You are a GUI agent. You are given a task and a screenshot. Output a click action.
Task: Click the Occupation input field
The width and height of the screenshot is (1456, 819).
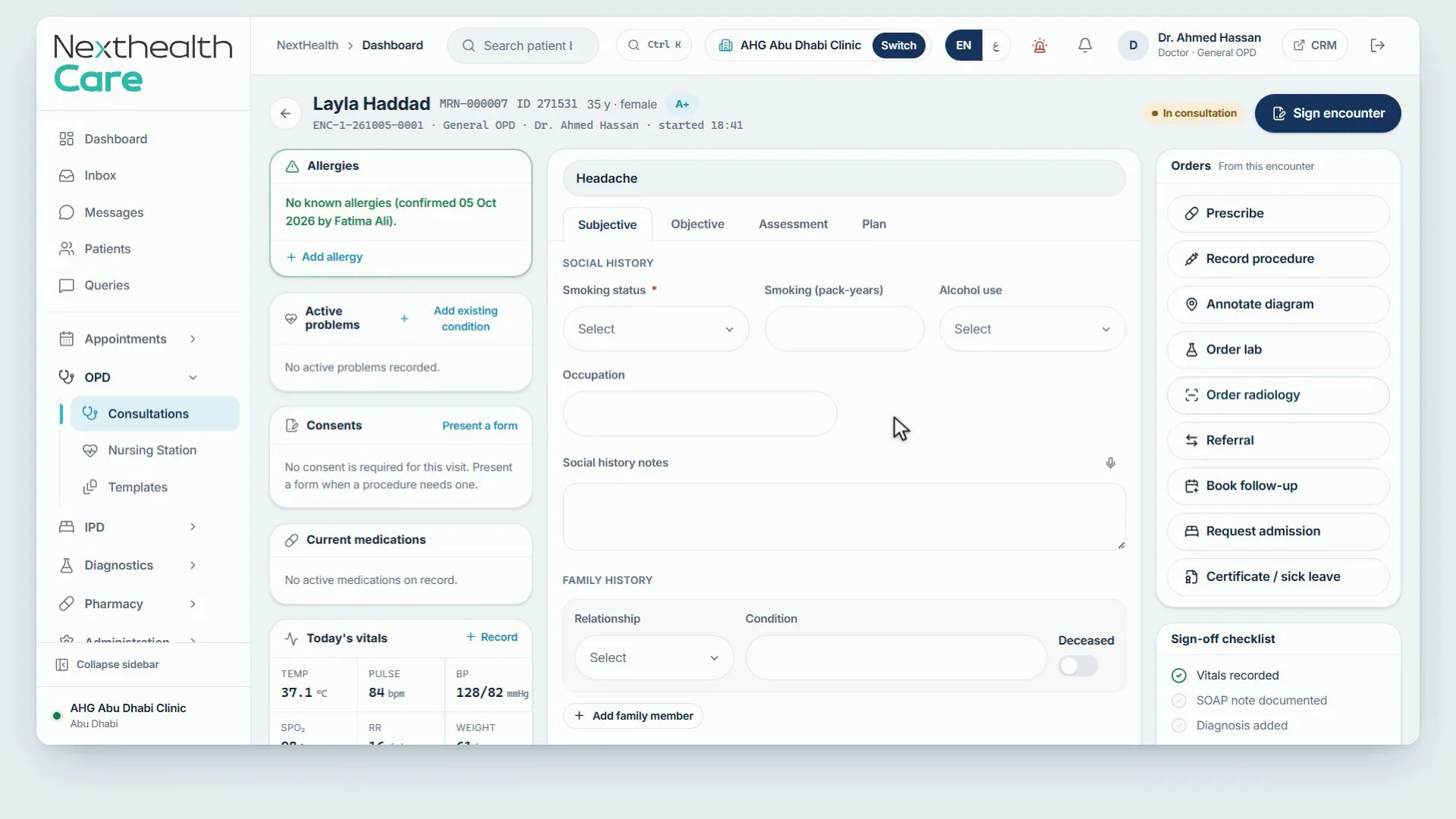click(700, 413)
